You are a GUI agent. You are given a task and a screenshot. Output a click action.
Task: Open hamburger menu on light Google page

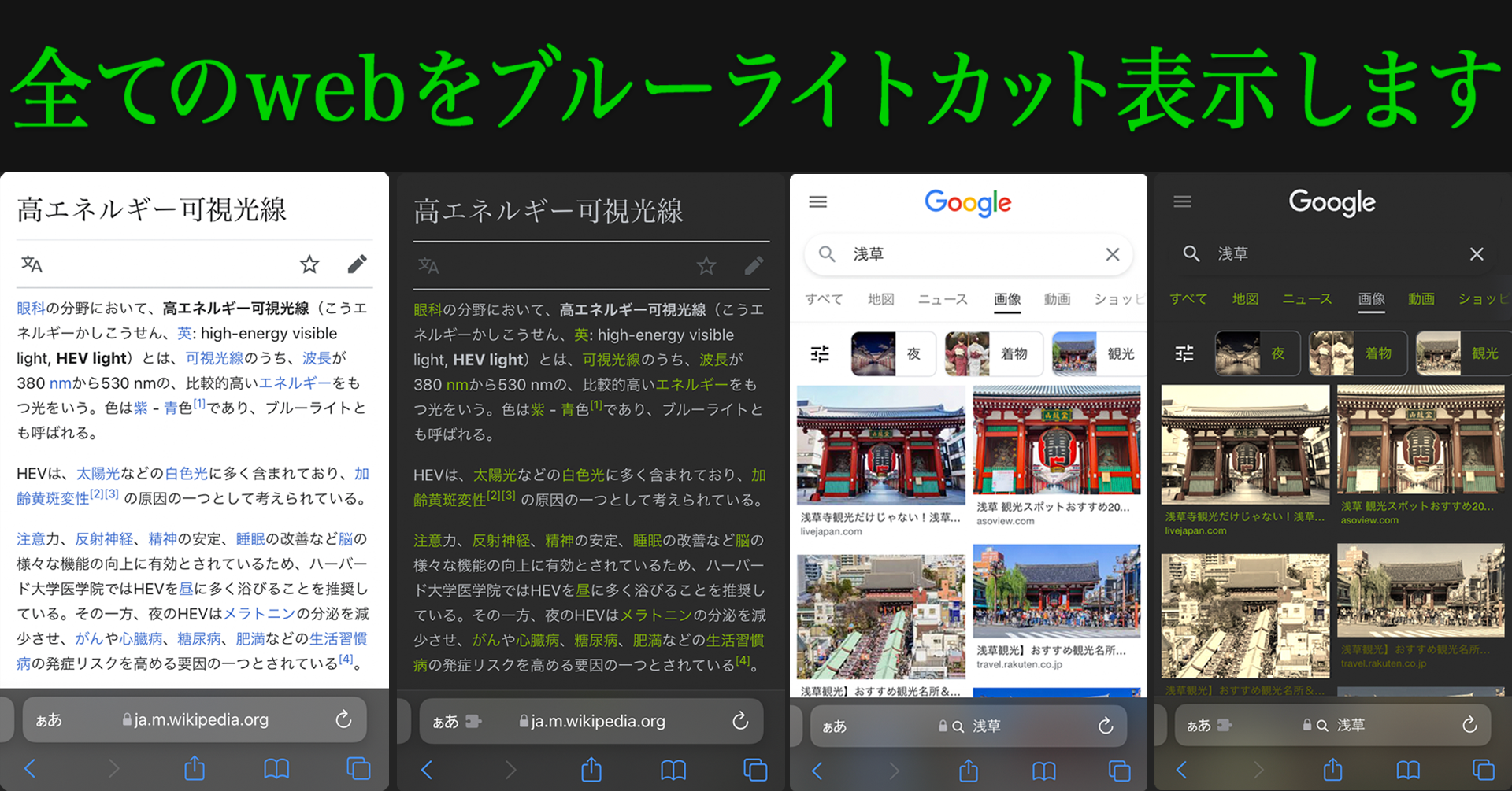pos(818,202)
